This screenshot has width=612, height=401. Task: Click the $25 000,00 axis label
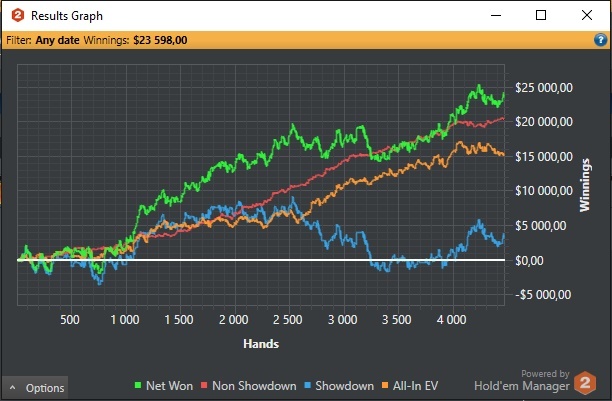[x=544, y=87]
